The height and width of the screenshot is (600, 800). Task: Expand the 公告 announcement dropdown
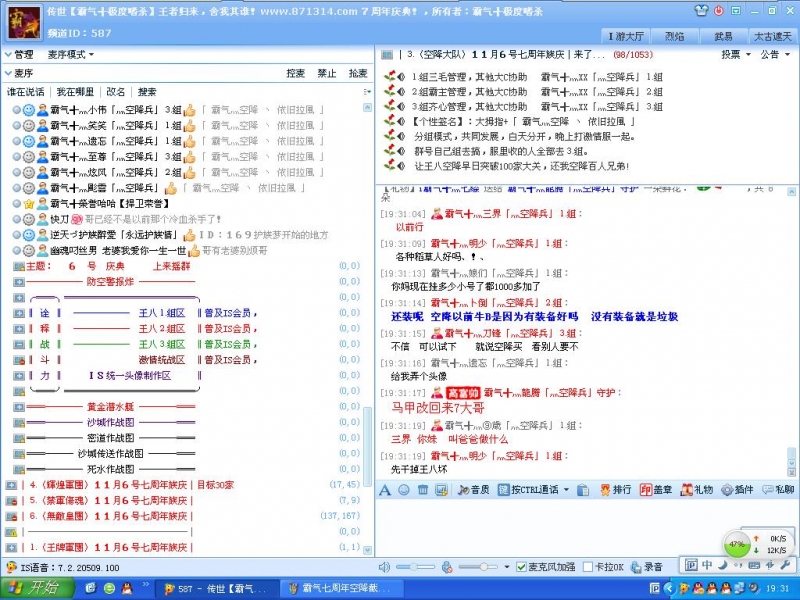tap(773, 55)
